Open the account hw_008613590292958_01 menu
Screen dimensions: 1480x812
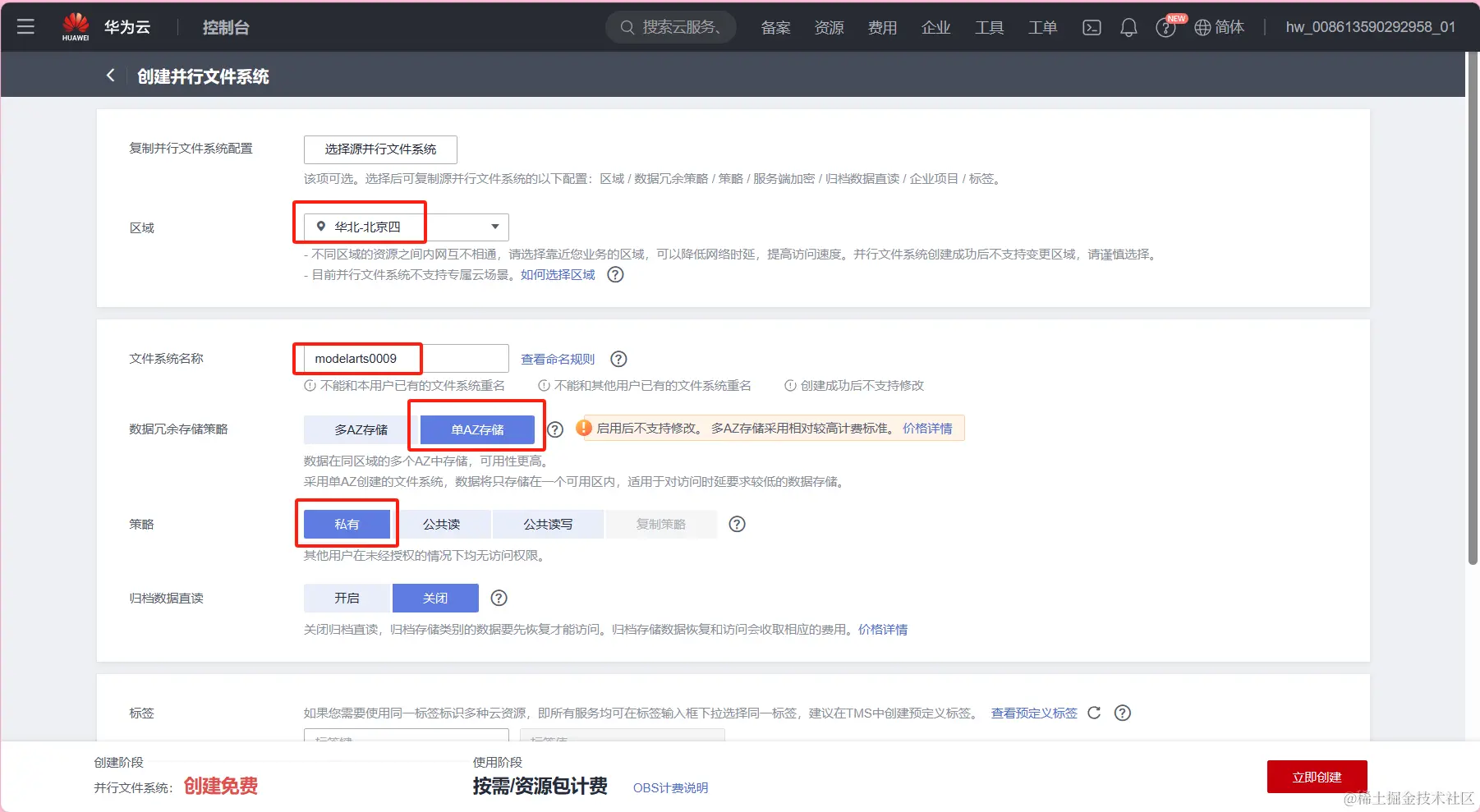1370,27
